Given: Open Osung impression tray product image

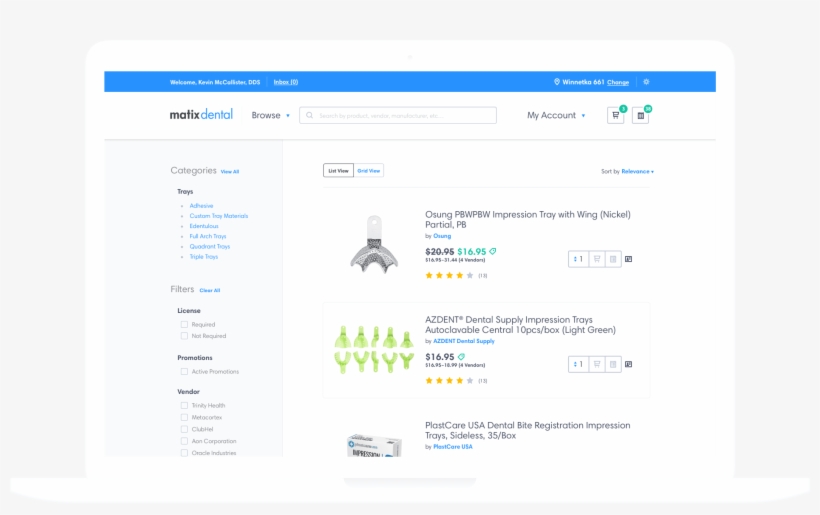Looking at the screenshot, I should click(374, 245).
